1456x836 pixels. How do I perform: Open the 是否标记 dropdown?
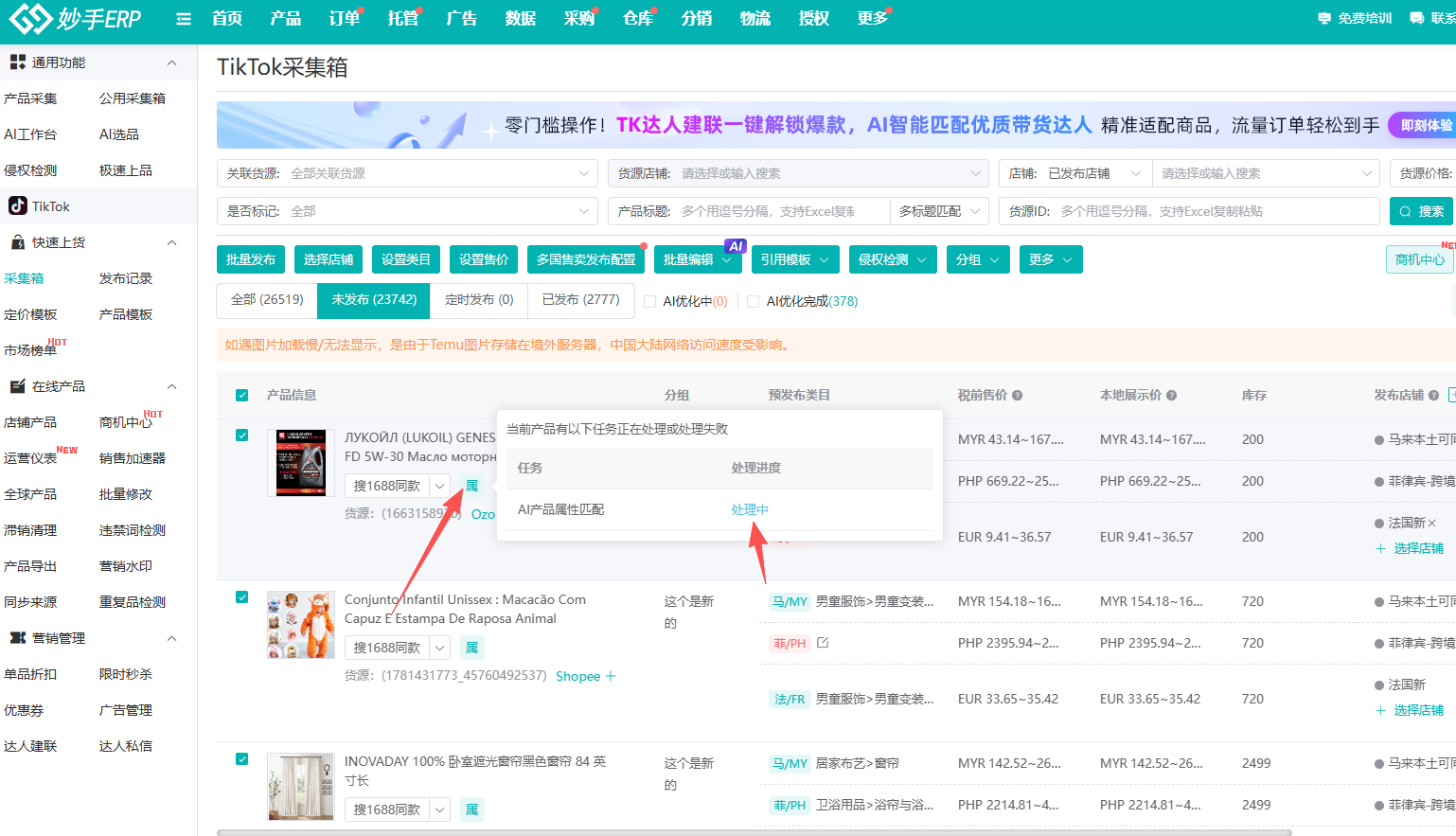(x=407, y=211)
